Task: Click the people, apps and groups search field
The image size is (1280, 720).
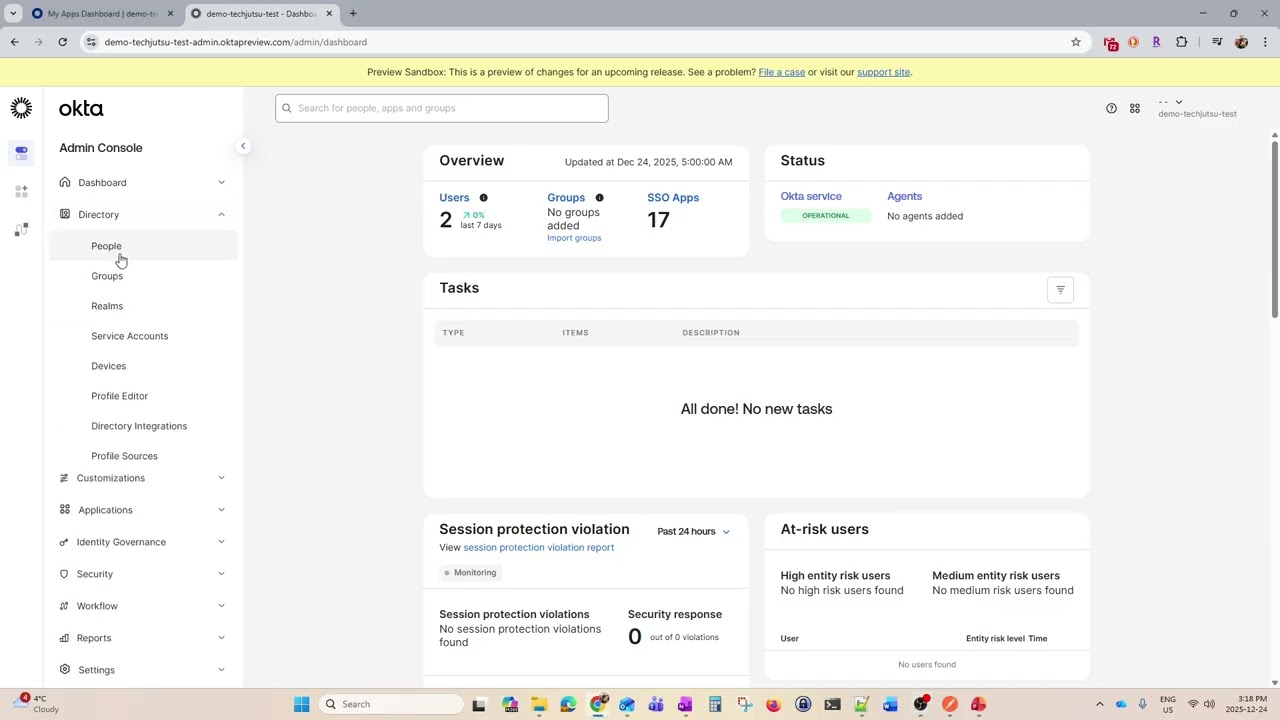Action: (442, 108)
